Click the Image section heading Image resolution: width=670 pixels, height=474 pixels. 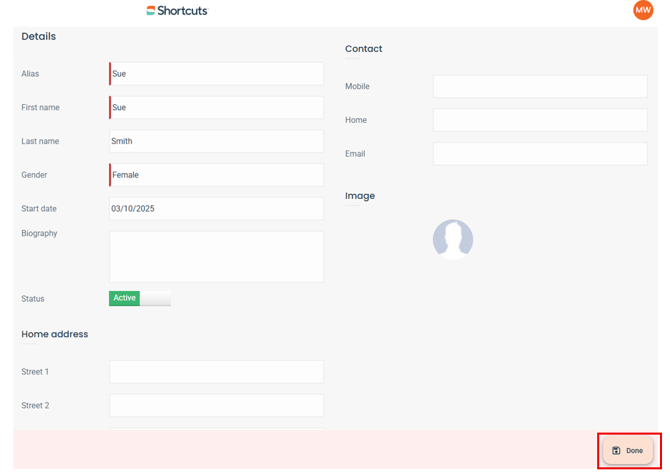coord(360,196)
